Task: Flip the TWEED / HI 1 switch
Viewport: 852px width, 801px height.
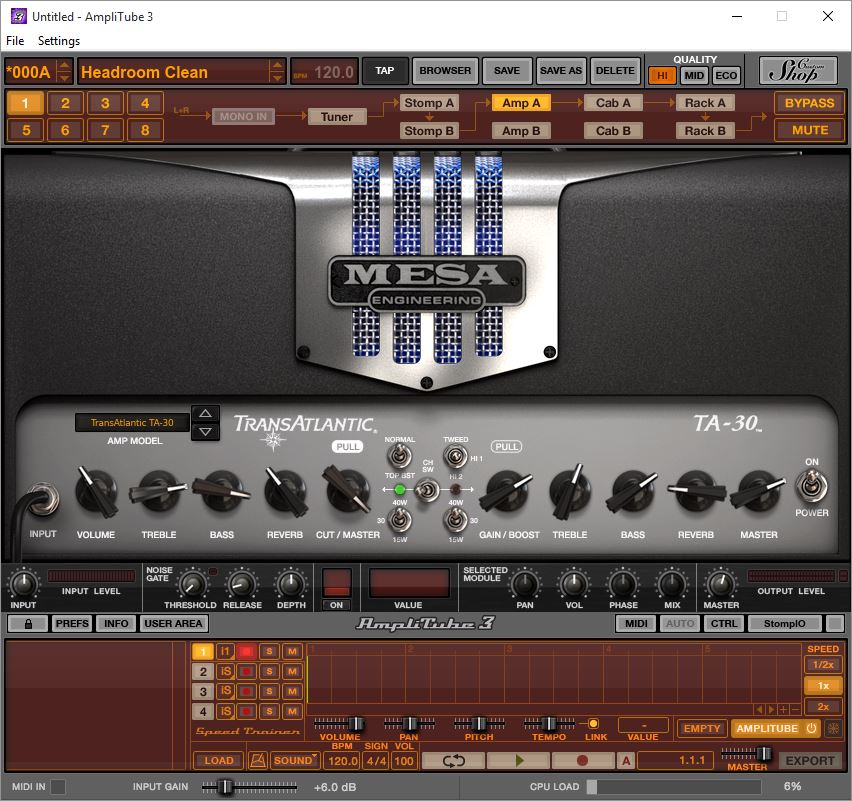Action: click(x=455, y=456)
